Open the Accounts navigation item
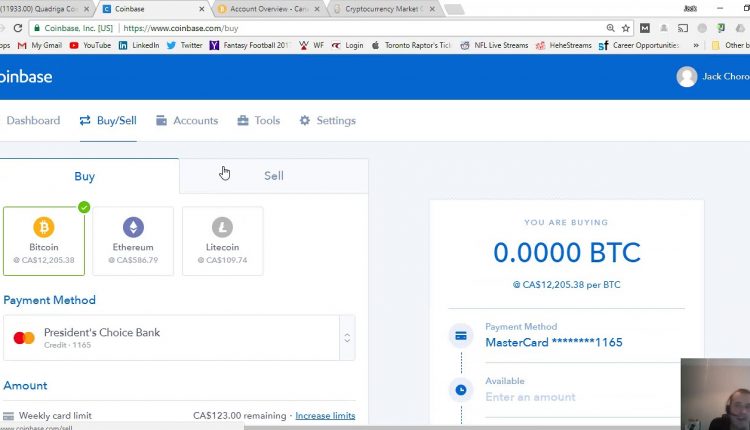Image resolution: width=750 pixels, height=430 pixels. 187,121
